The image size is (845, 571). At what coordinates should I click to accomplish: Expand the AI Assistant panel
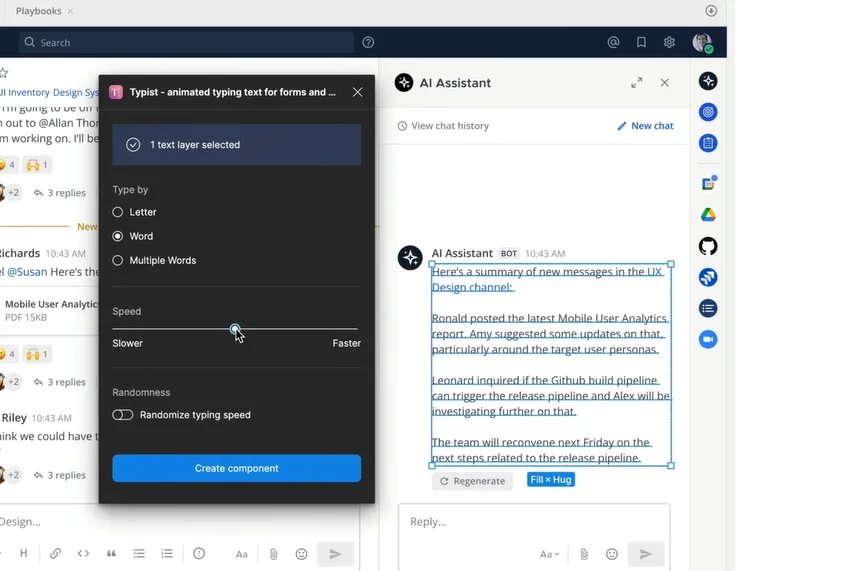636,82
